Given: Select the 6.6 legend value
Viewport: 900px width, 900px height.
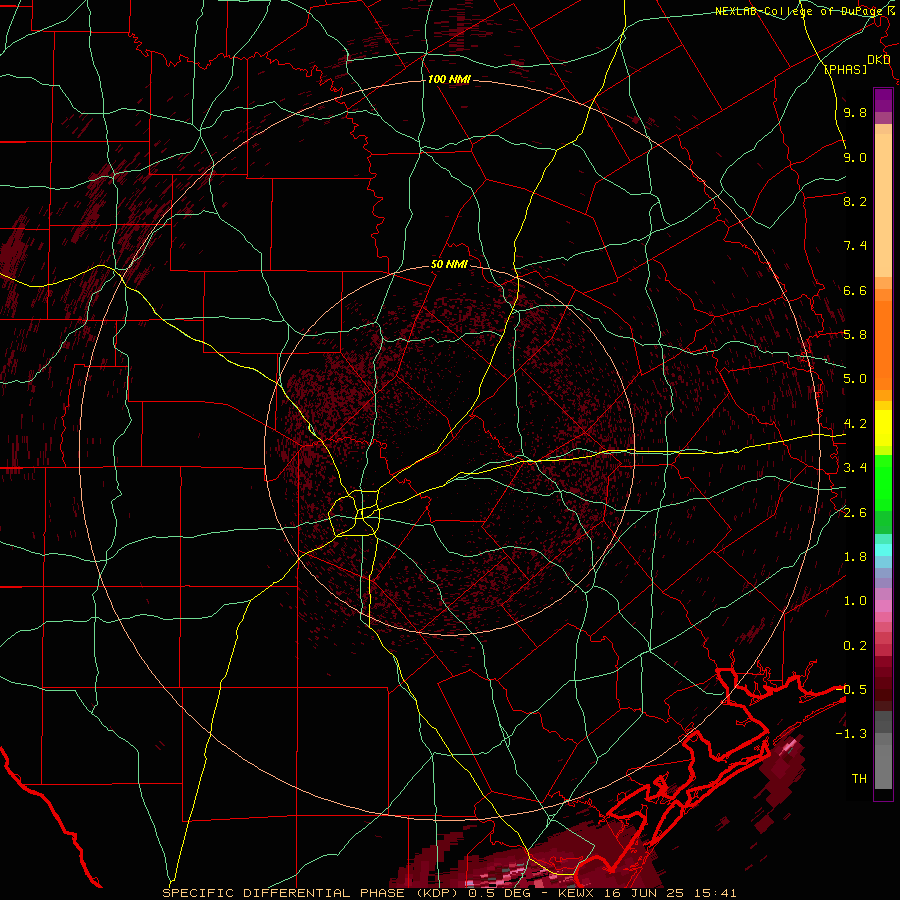Looking at the screenshot, I should click(855, 290).
